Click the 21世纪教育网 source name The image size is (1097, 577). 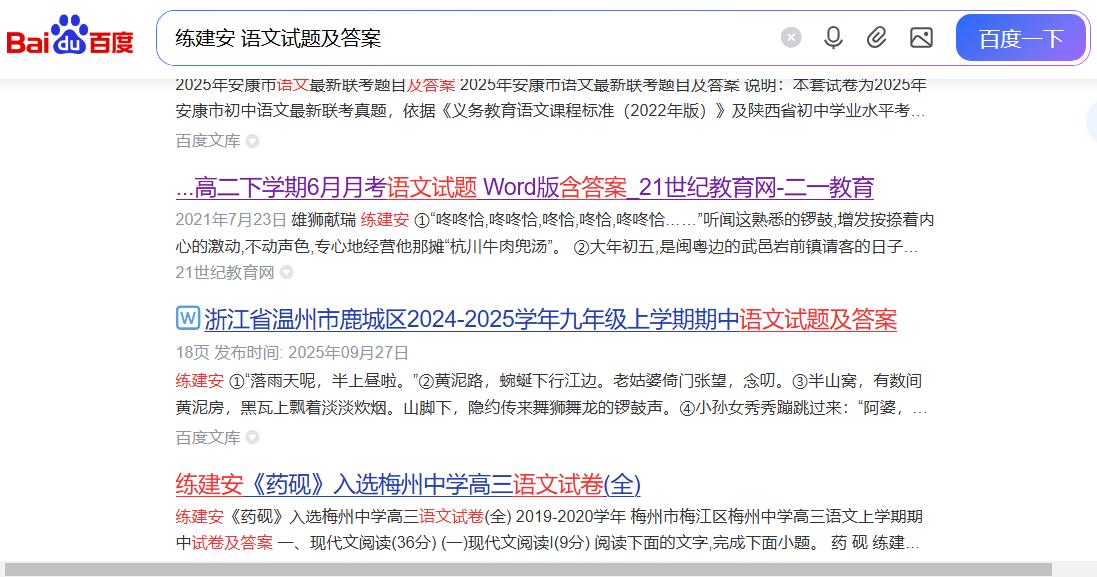tap(225, 272)
